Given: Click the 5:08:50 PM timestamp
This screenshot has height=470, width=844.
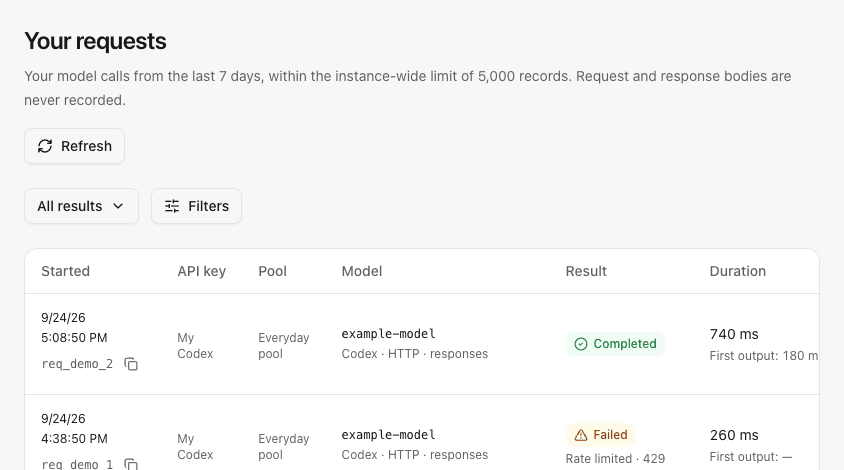Looking at the screenshot, I should tap(74, 338).
